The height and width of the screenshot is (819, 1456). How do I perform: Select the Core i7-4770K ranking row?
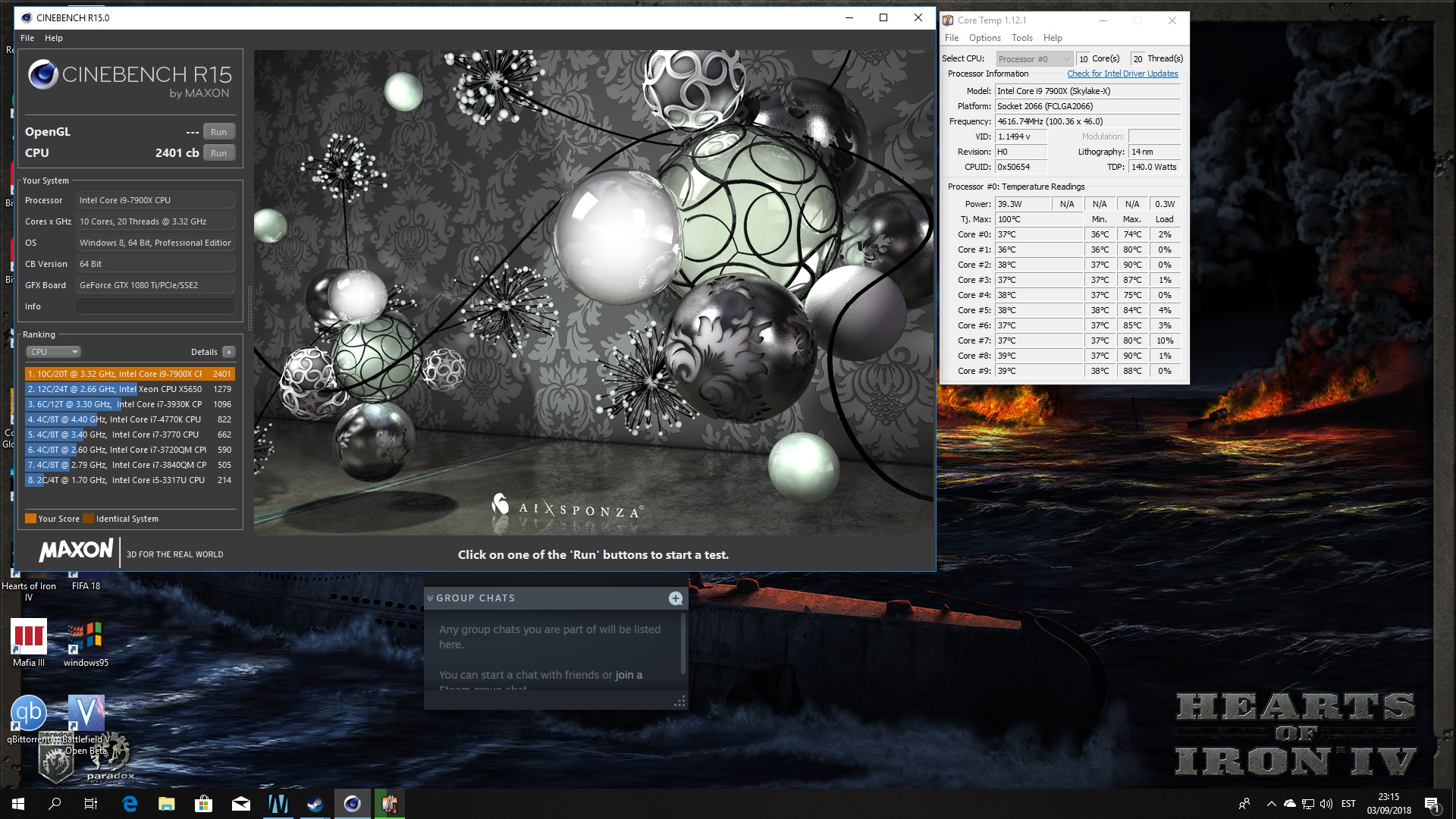tap(130, 419)
